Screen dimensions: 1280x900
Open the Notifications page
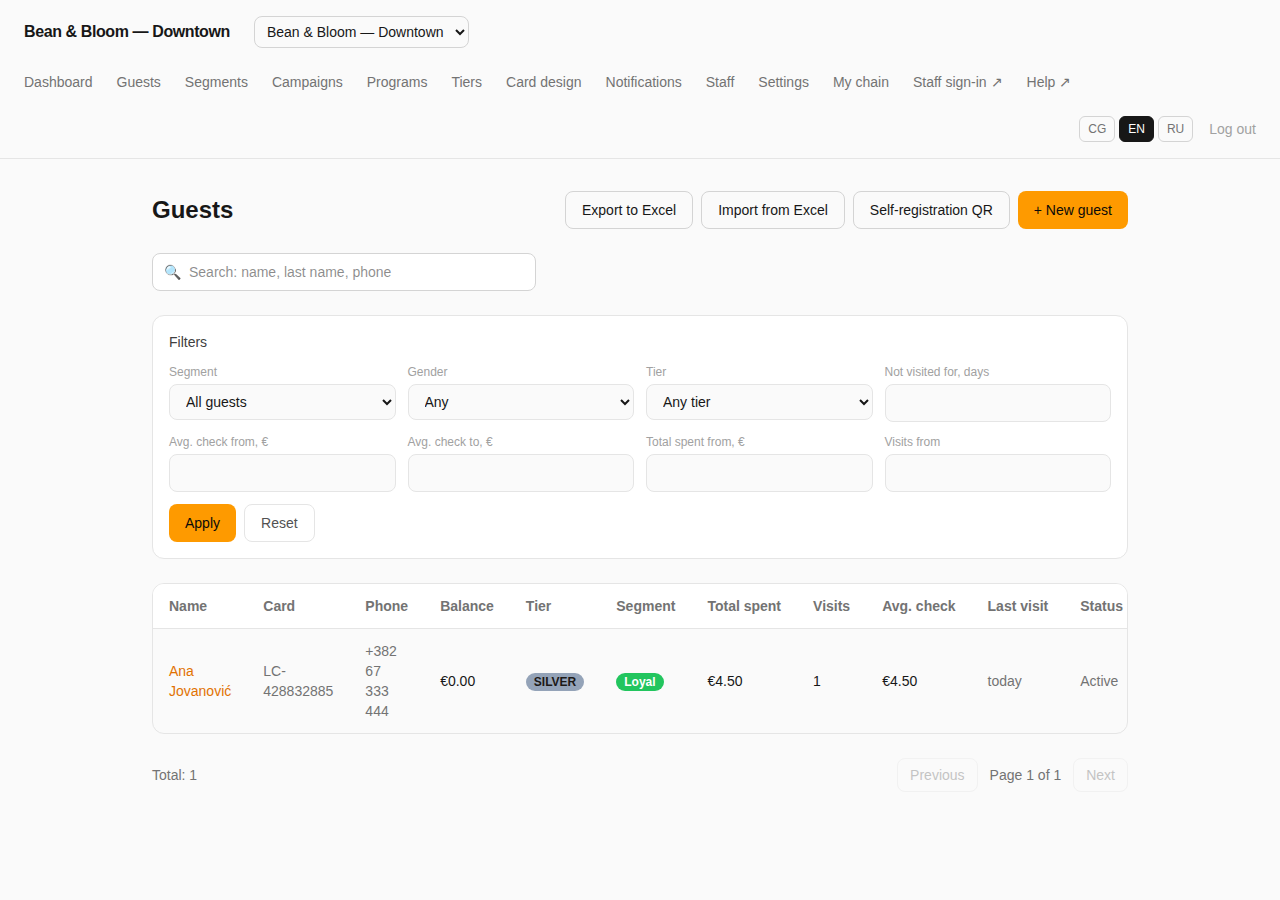643,82
